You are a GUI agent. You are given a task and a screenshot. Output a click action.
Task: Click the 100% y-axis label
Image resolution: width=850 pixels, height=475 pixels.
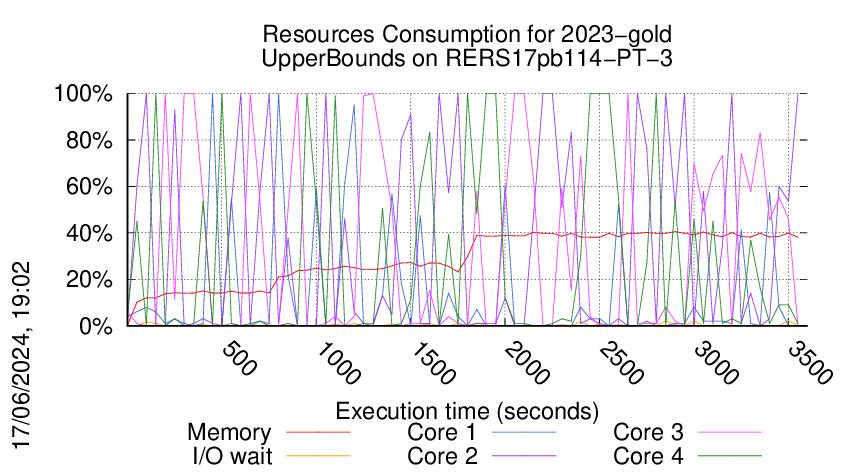83,94
